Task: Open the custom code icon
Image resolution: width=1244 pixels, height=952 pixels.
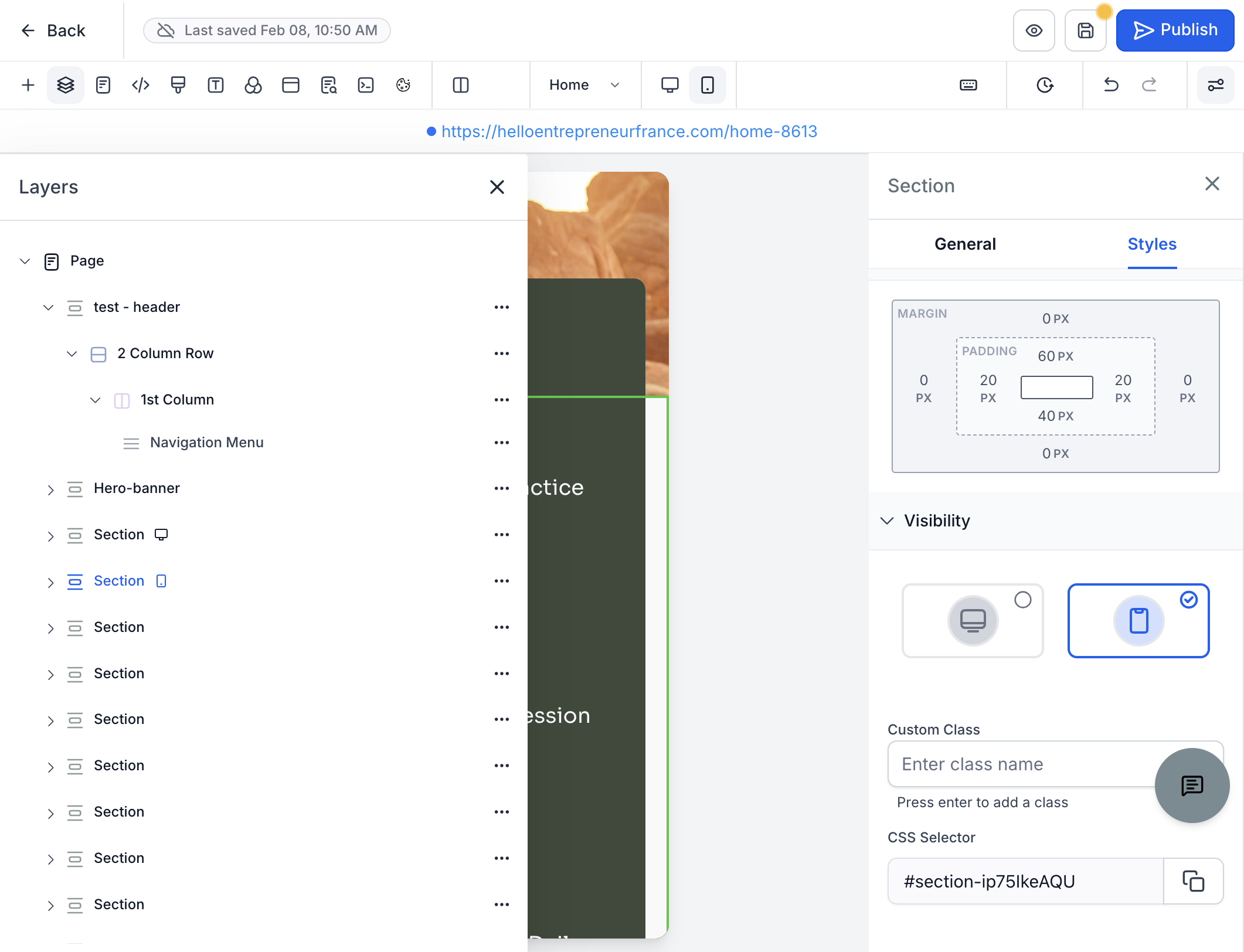Action: [x=141, y=85]
